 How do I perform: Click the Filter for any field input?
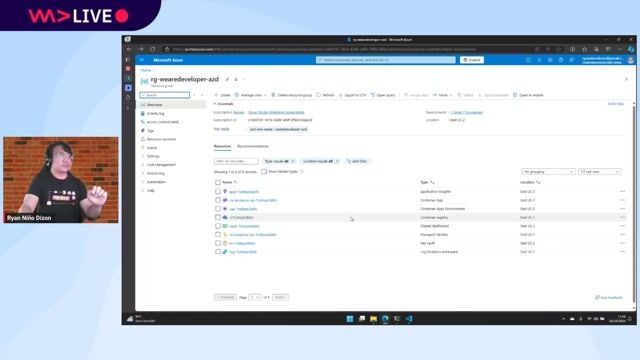(236, 161)
